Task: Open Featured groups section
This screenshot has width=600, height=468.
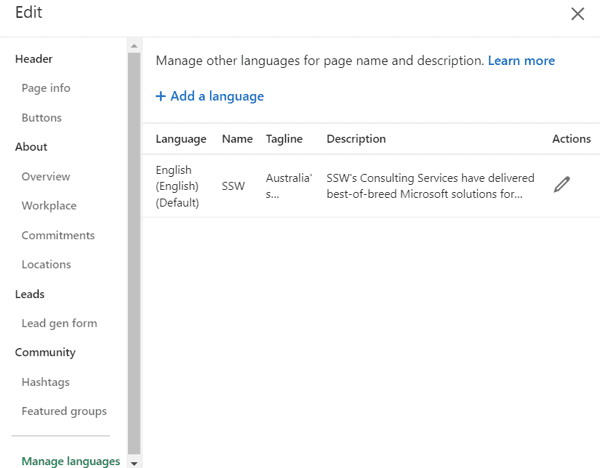Action: click(64, 411)
